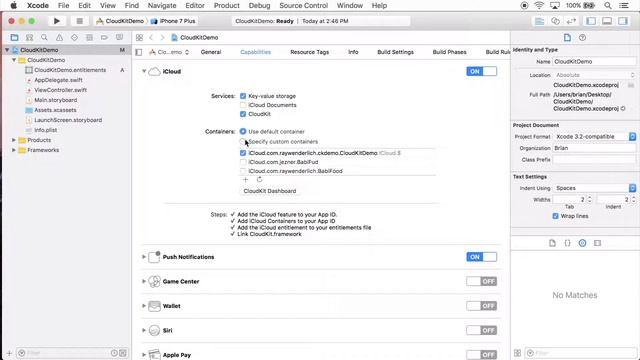Show the Code Snippet library
Viewport: 640px width, 360px height.
point(567,243)
